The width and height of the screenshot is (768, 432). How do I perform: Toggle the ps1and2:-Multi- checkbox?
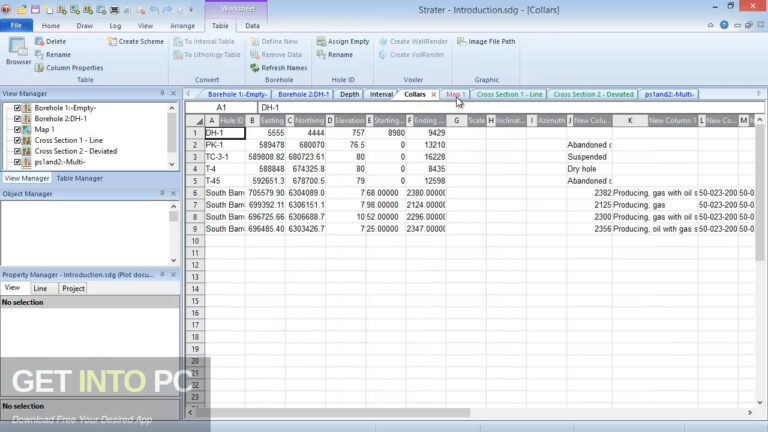(x=17, y=162)
